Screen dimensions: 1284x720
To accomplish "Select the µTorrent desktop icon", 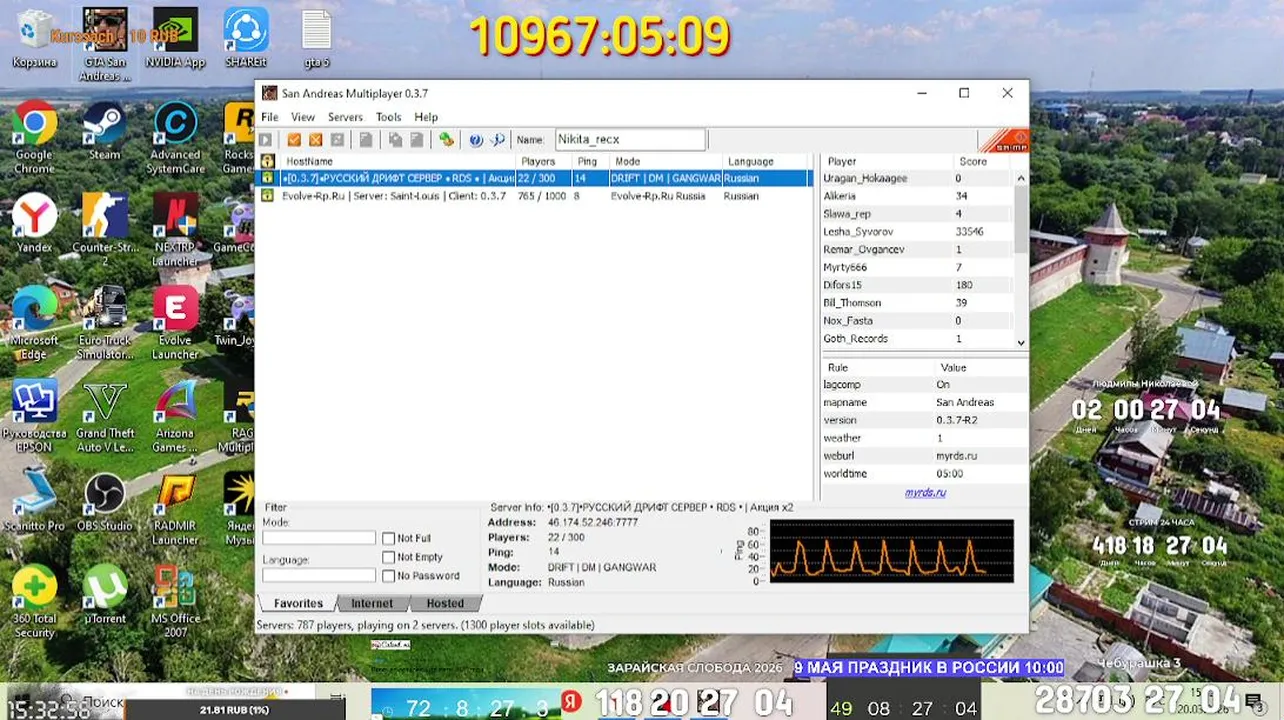I will pyautogui.click(x=104, y=595).
